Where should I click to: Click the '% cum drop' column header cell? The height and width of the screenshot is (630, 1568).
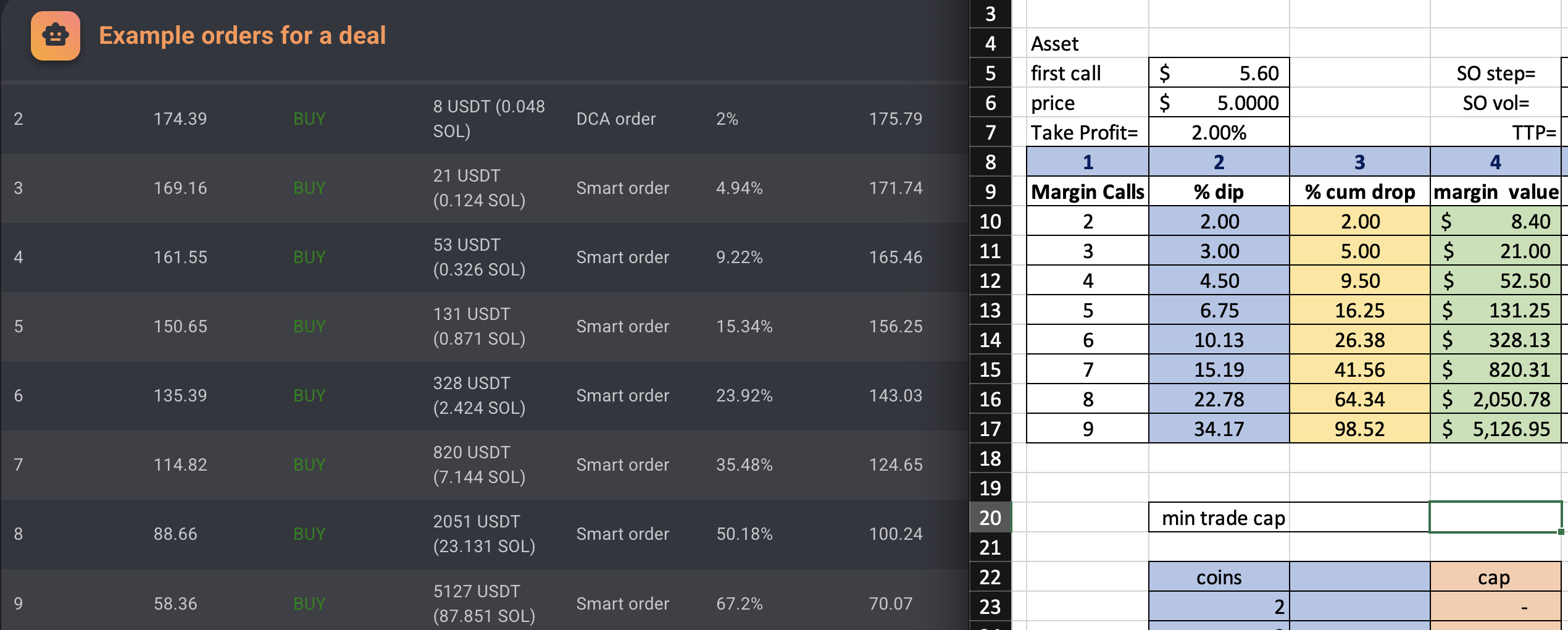[1360, 191]
